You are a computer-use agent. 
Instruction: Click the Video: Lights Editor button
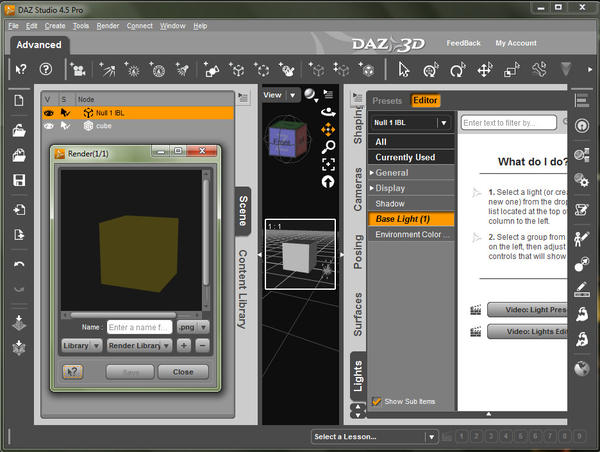click(x=527, y=331)
